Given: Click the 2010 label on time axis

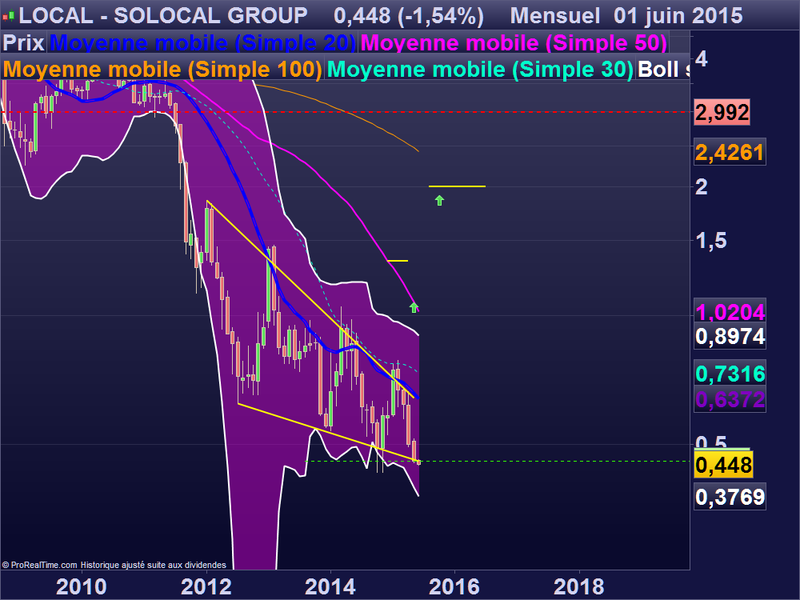Looking at the screenshot, I should click(81, 587).
